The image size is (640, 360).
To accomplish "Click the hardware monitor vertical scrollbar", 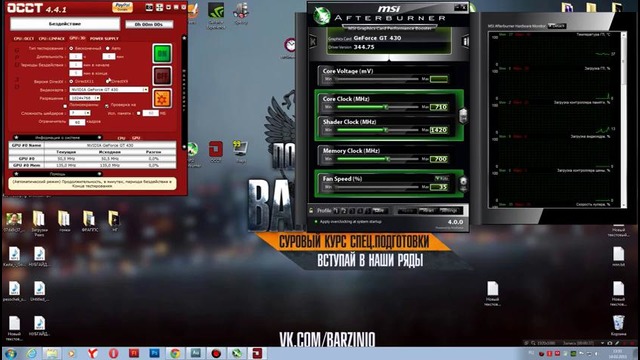I will [x=623, y=120].
